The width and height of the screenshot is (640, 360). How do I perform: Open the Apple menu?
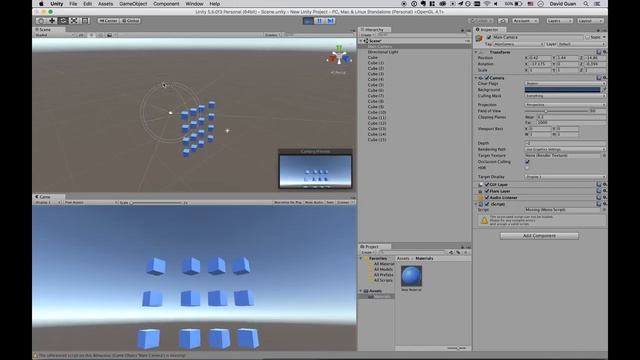point(41,4)
